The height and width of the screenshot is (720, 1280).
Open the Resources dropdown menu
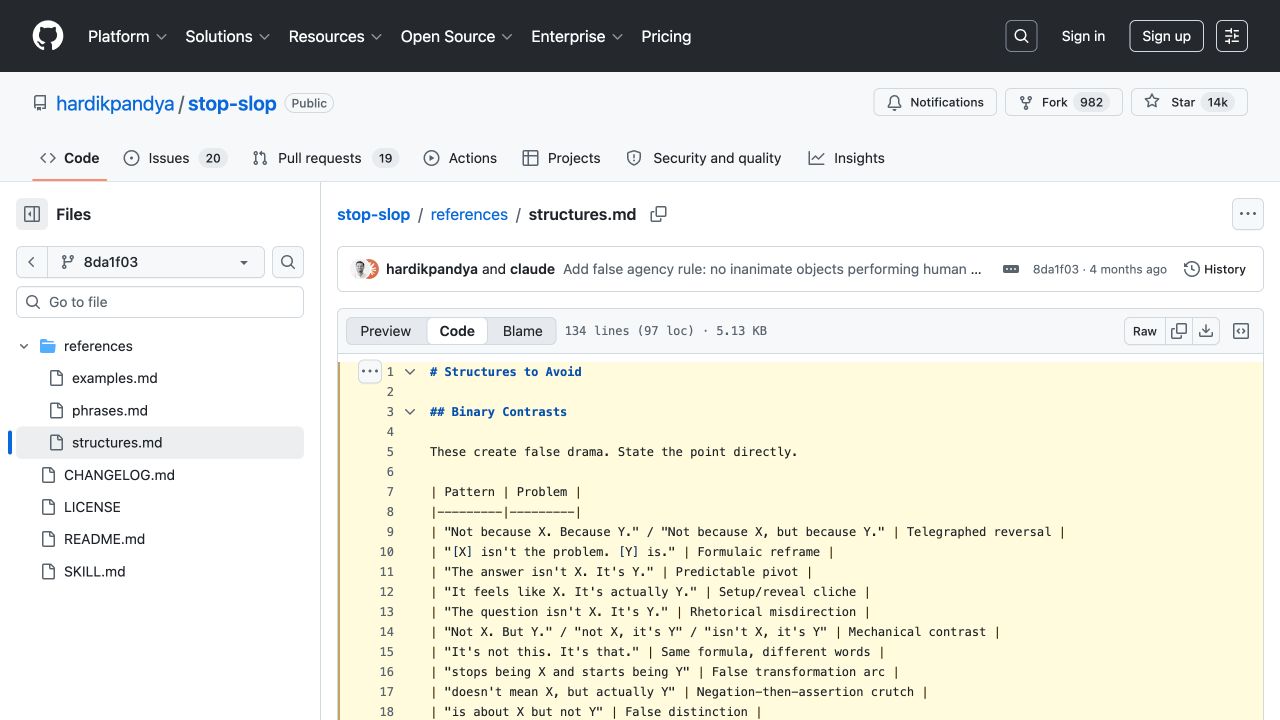tap(335, 36)
